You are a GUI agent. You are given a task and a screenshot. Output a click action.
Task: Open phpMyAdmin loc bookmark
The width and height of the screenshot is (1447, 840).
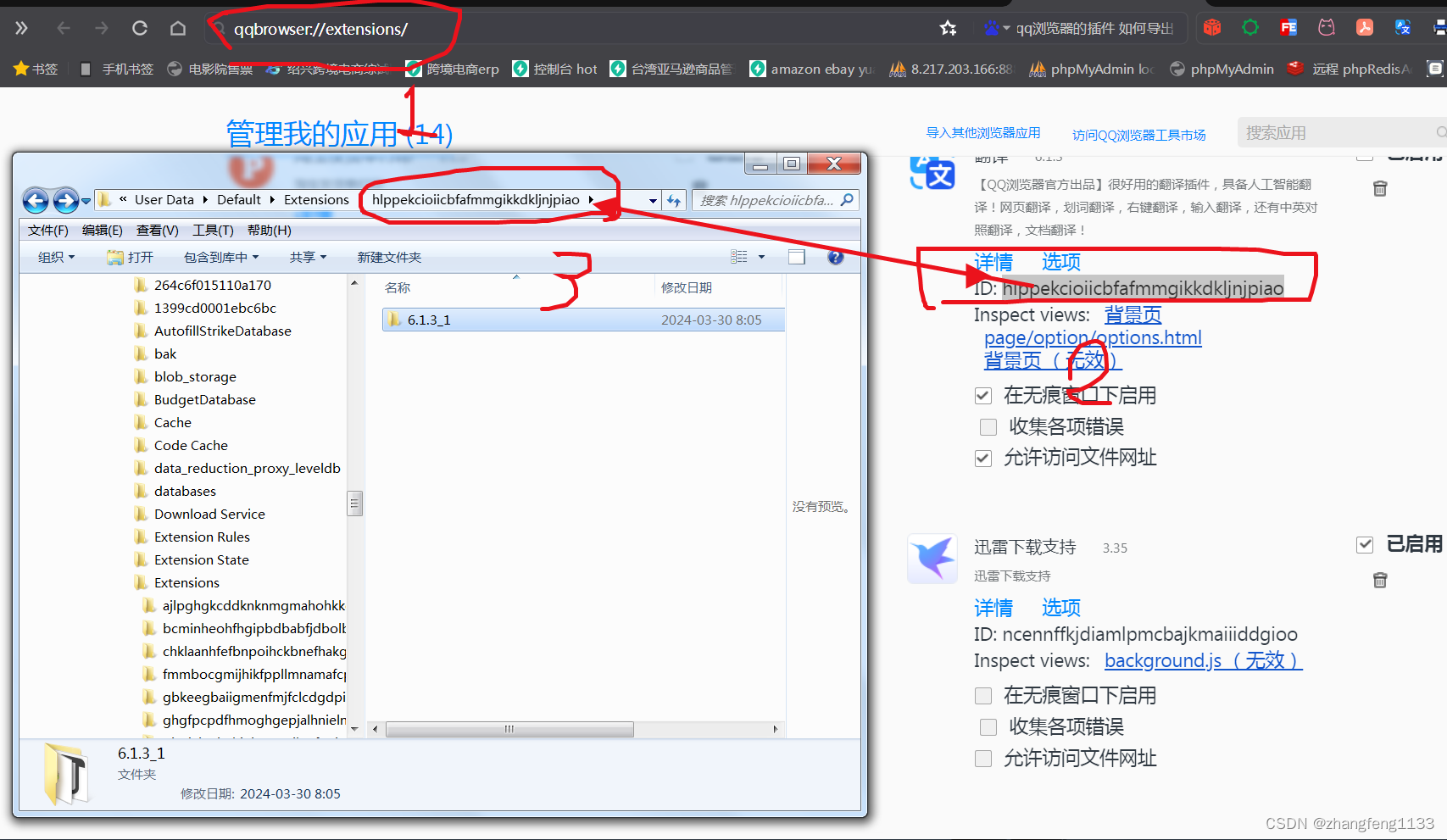tap(1092, 69)
